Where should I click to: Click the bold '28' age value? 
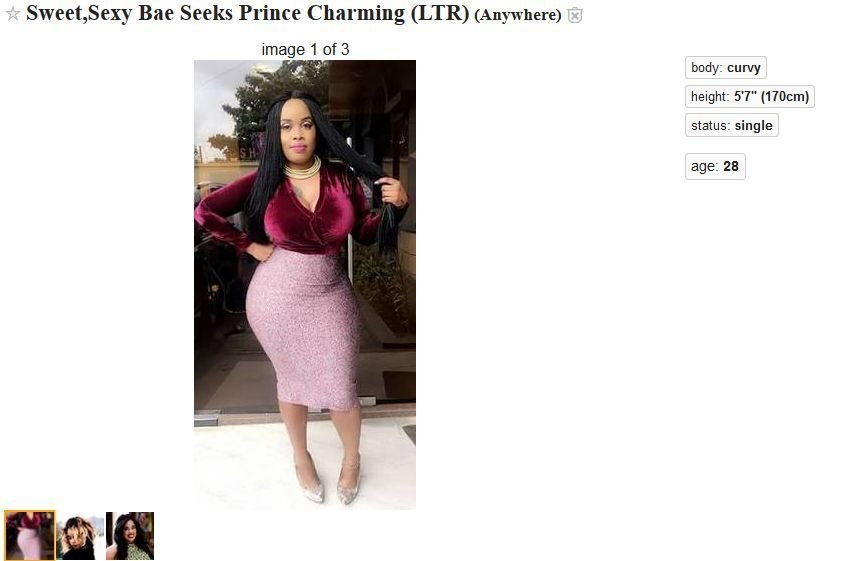[731, 166]
